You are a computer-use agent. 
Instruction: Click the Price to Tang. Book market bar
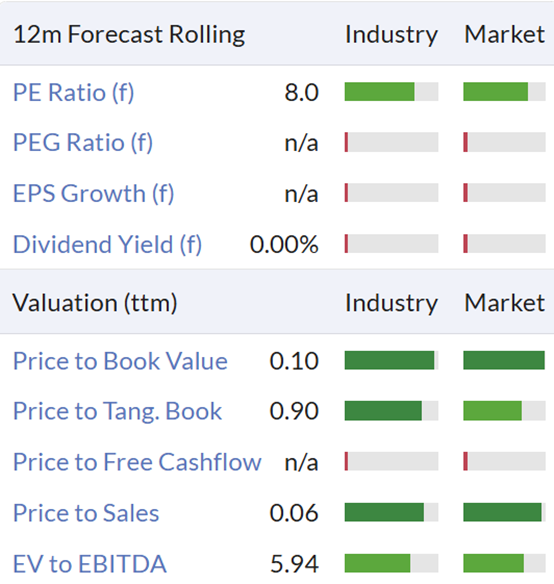[x=504, y=411]
